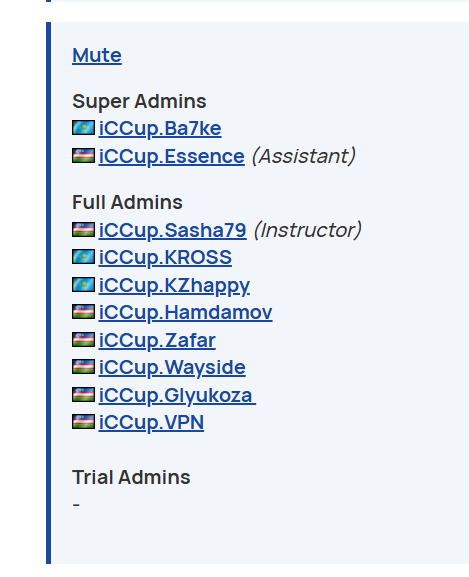The width and height of the screenshot is (469, 577).
Task: Click the flag icon beside iCCup.Hamdamov
Action: click(84, 312)
